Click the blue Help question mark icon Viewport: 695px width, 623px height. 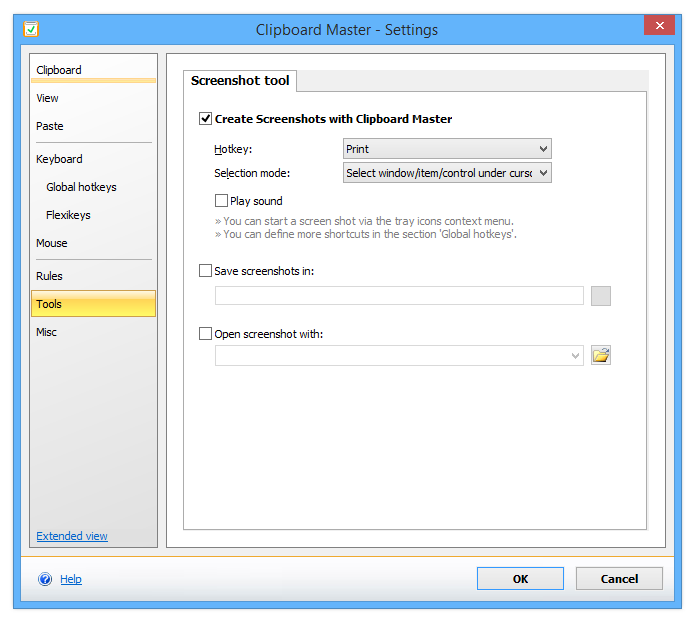click(45, 579)
